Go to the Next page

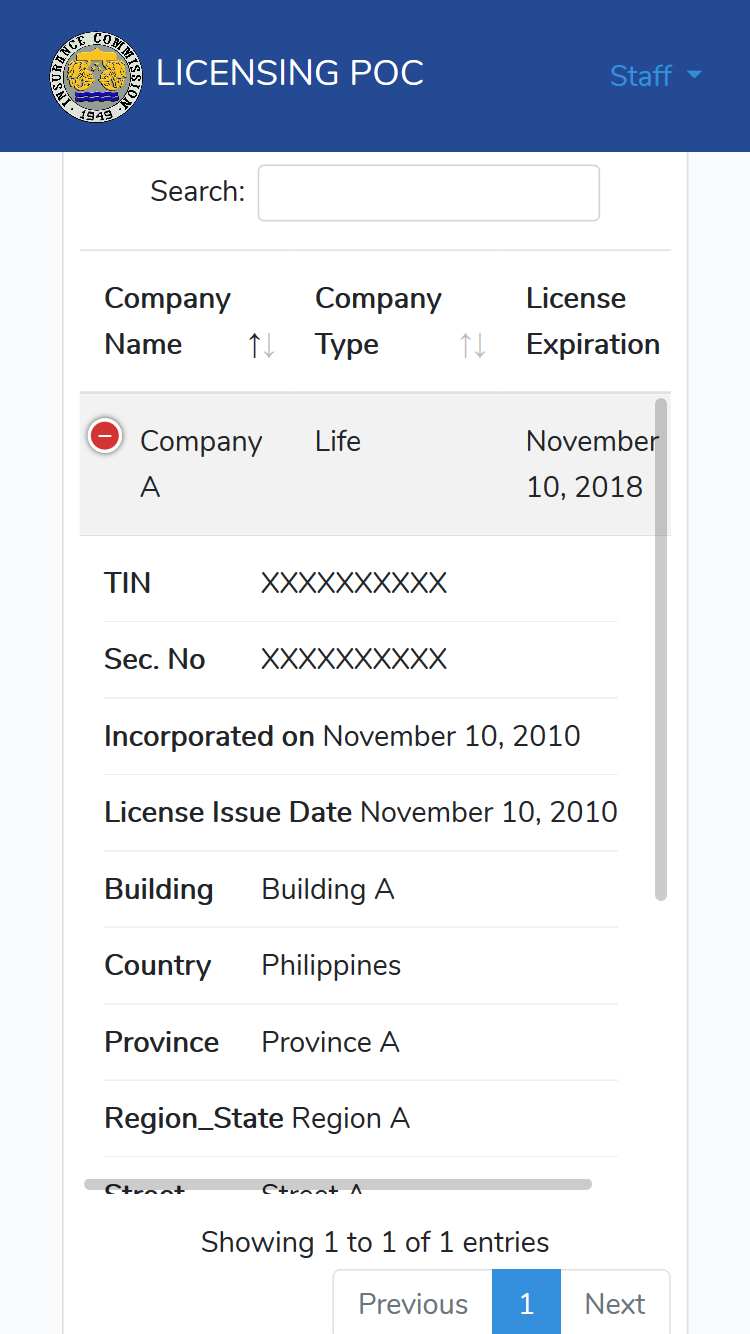click(615, 1303)
